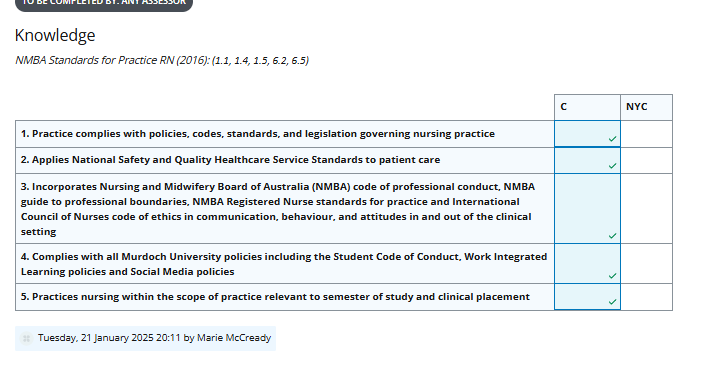Viewport: 703px width, 371px height.
Task: Select NYC cell for criterion 3
Action: pos(647,209)
